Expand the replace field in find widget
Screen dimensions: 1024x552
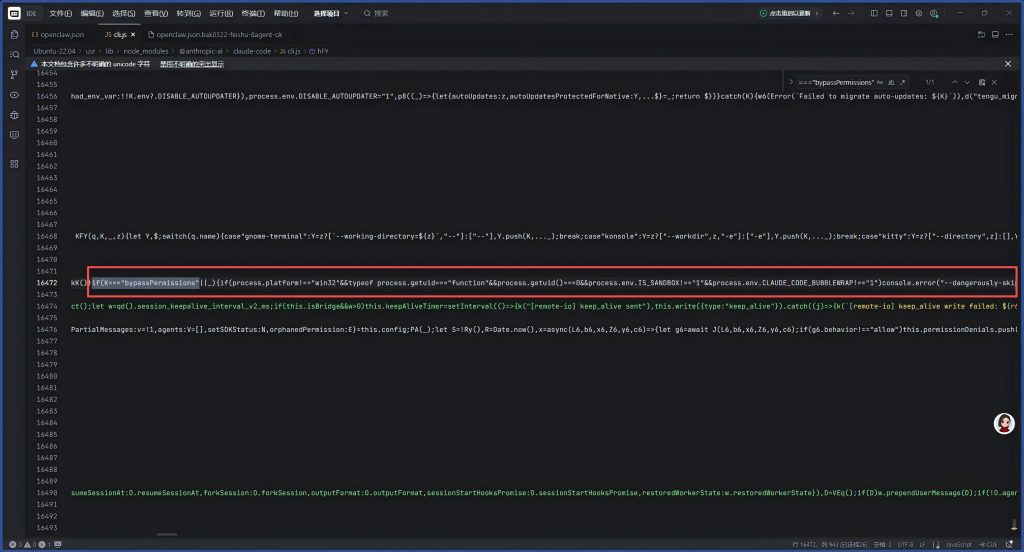click(792, 81)
